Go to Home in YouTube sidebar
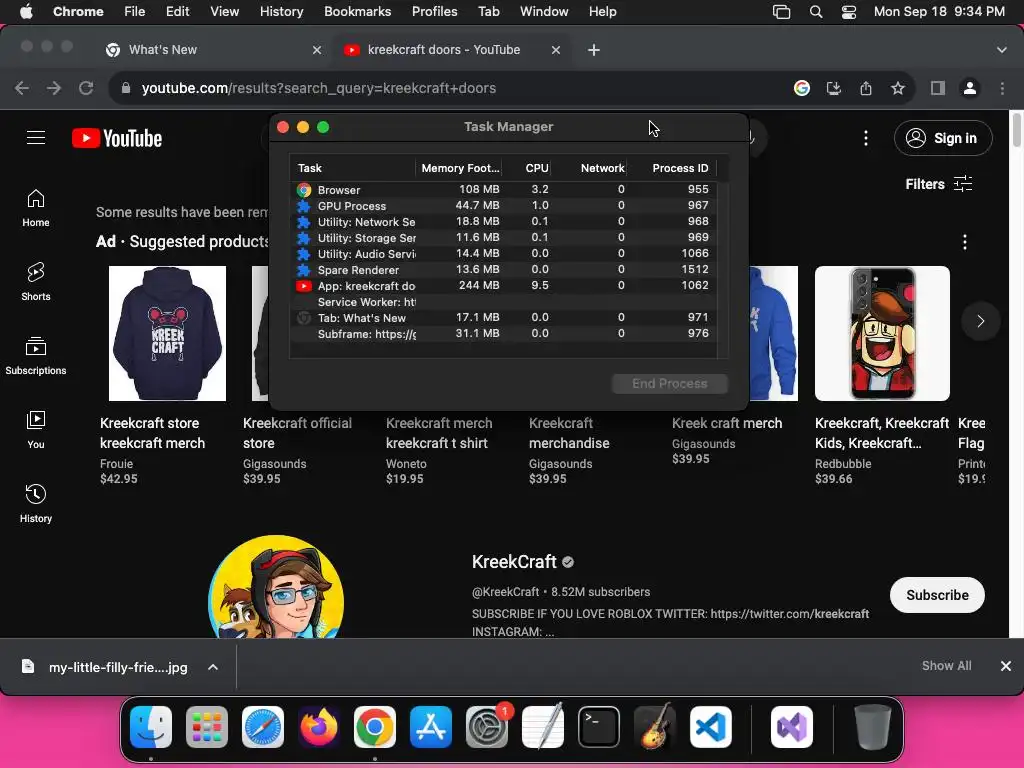Viewport: 1024px width, 768px height. (x=36, y=208)
